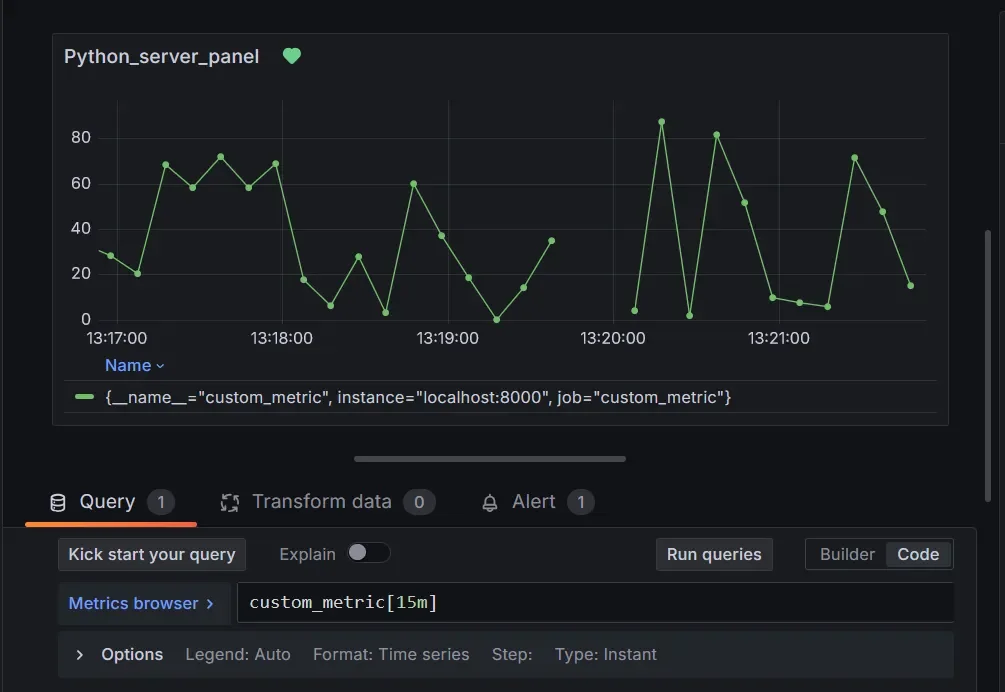The height and width of the screenshot is (692, 1005).
Task: Click the Alert count badge 1
Action: click(x=581, y=502)
